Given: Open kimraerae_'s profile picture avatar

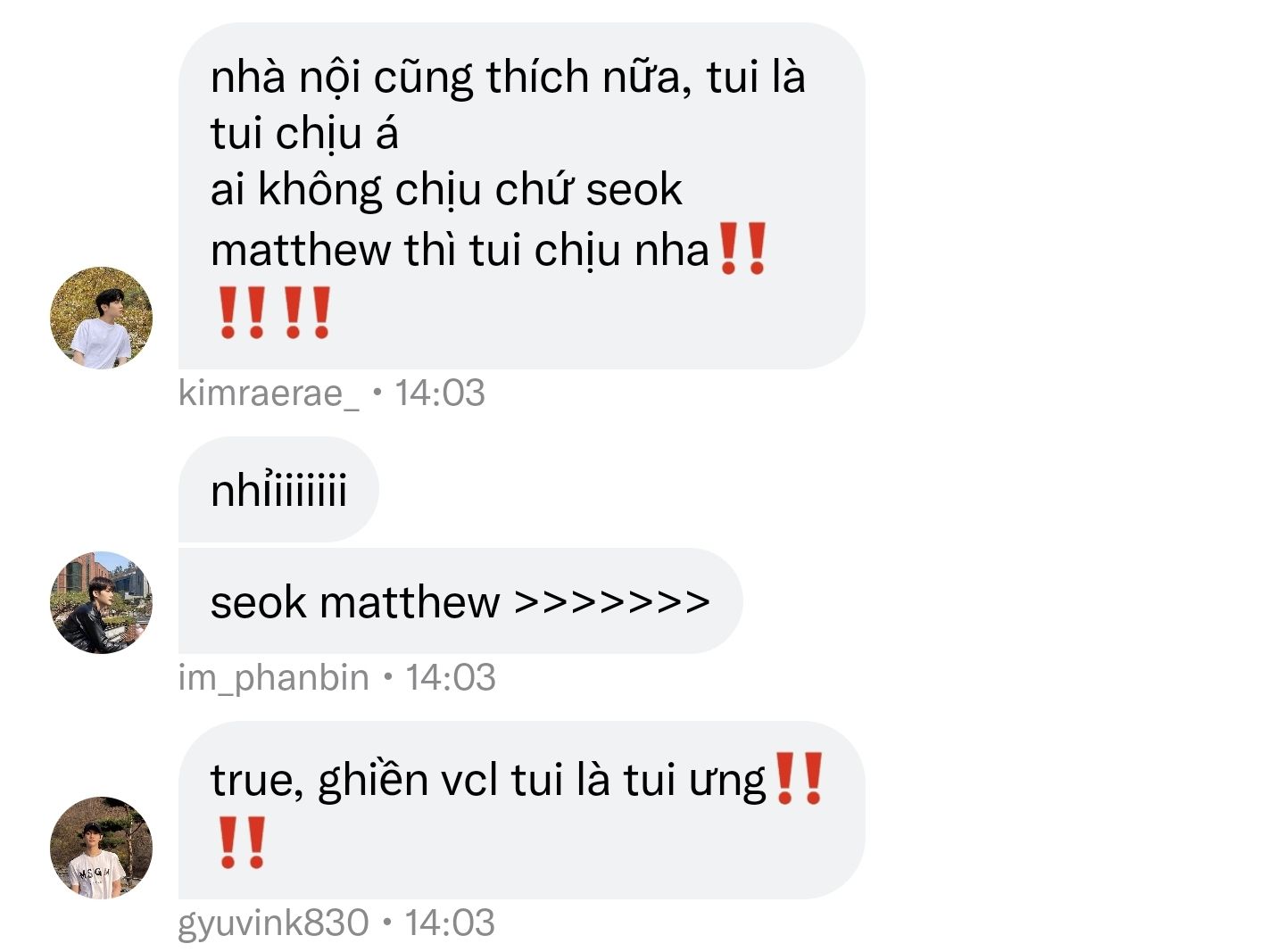Looking at the screenshot, I should 101,318.
